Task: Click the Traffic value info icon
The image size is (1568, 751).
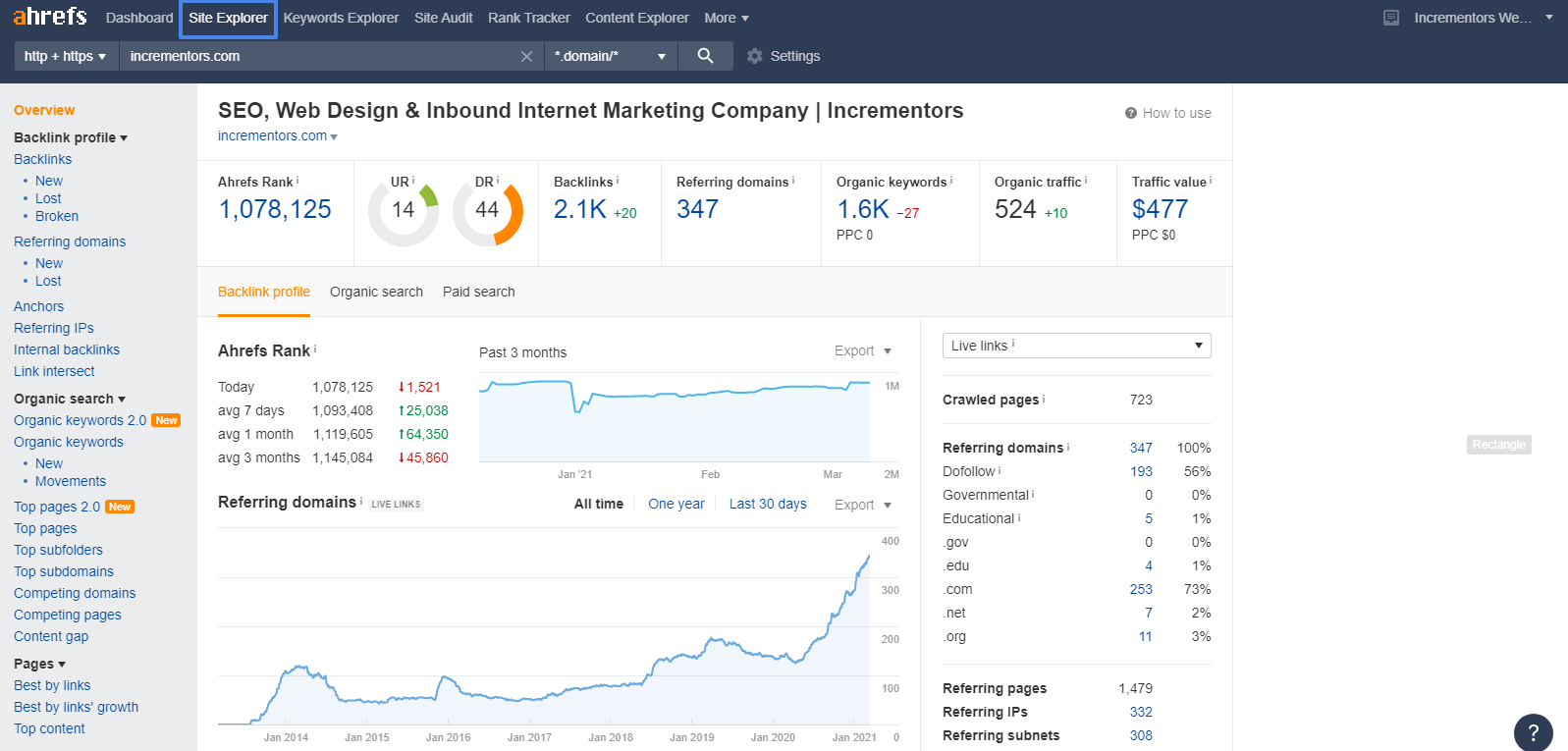Action: click(x=1211, y=181)
